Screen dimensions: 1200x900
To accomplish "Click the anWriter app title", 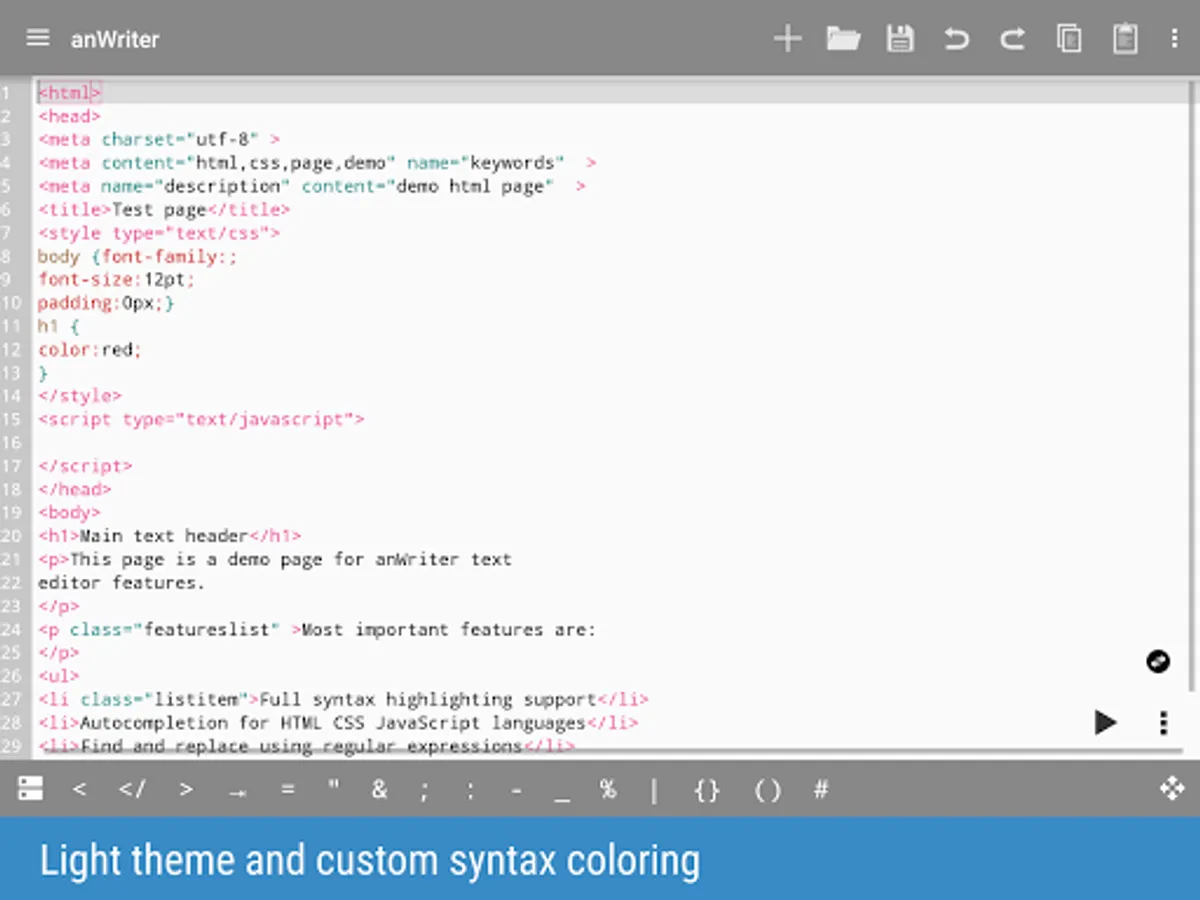I will 115,39.
